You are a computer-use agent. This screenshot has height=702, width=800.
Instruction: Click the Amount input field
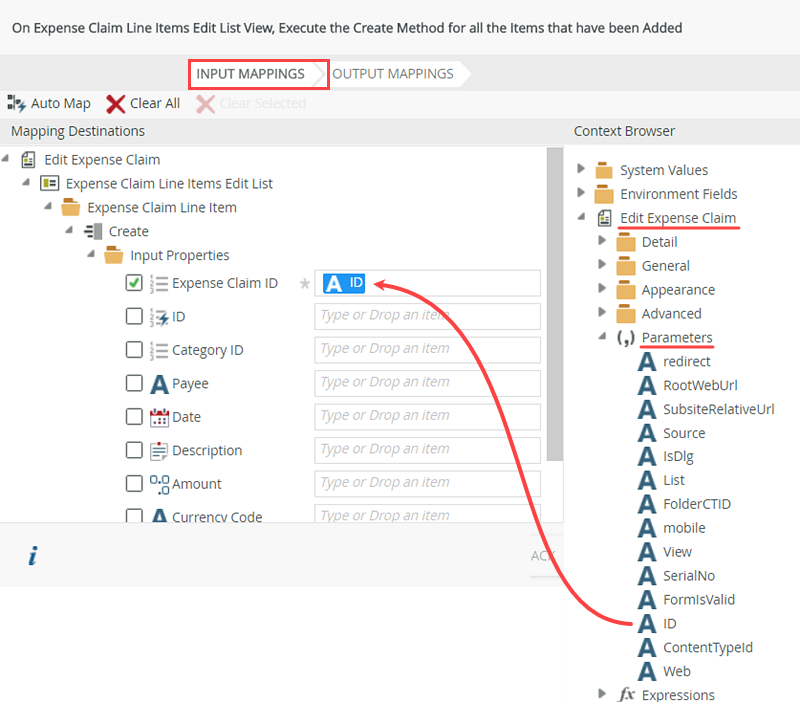pyautogui.click(x=428, y=484)
